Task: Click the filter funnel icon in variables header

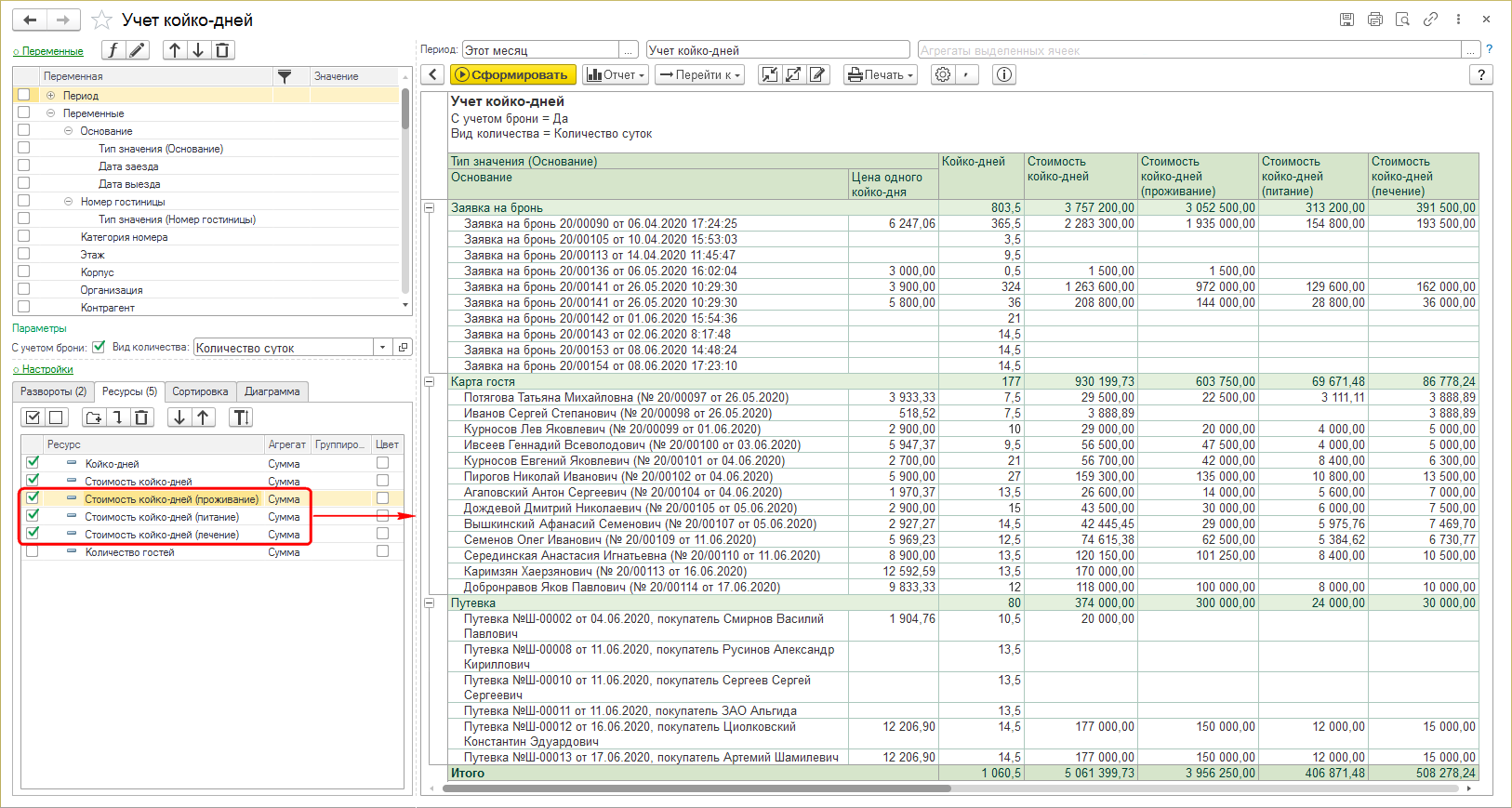Action: pos(285,76)
